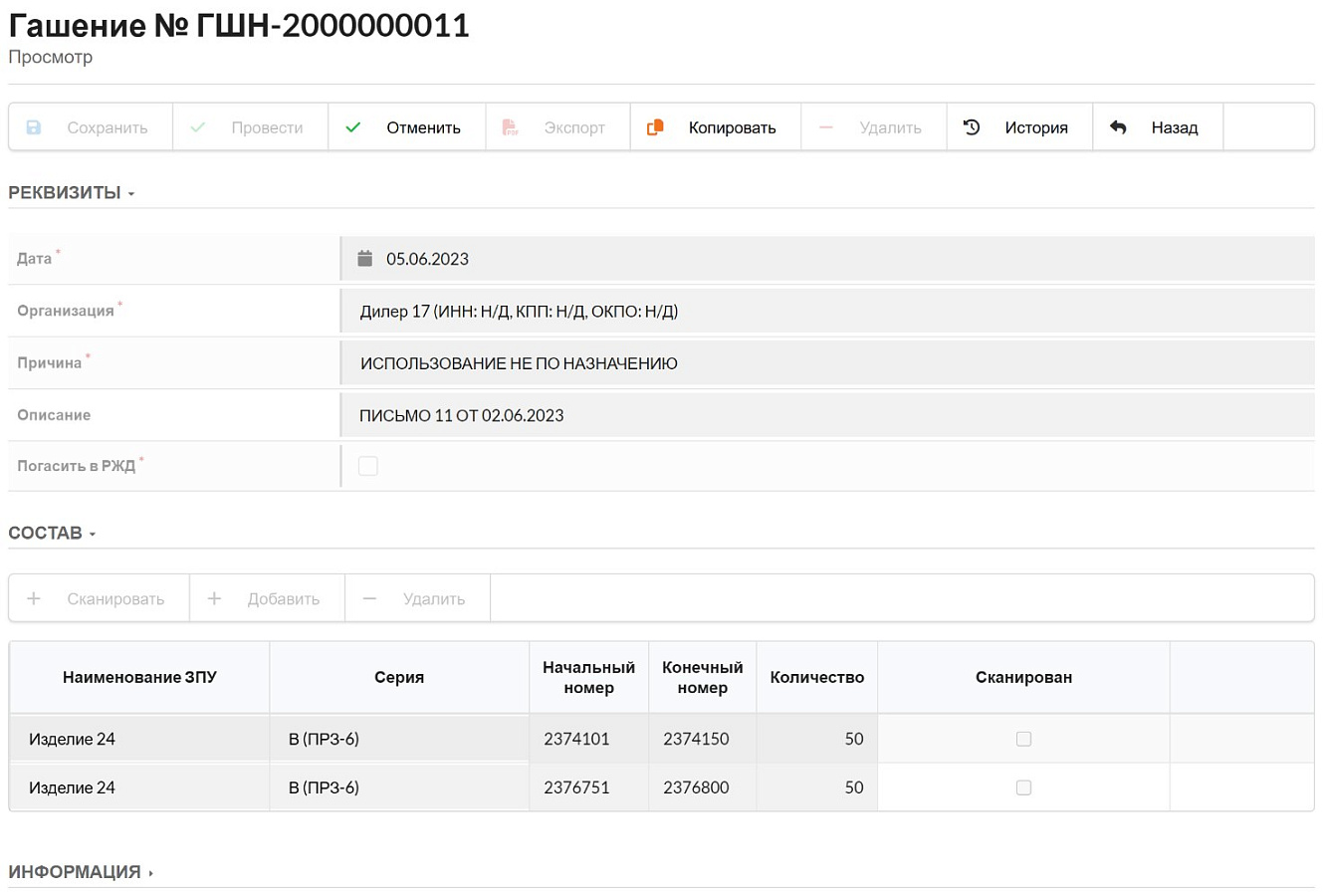Screen dimensions: 1323x896
Task: Click the plus icon beside Сканировать
Action: (34, 598)
